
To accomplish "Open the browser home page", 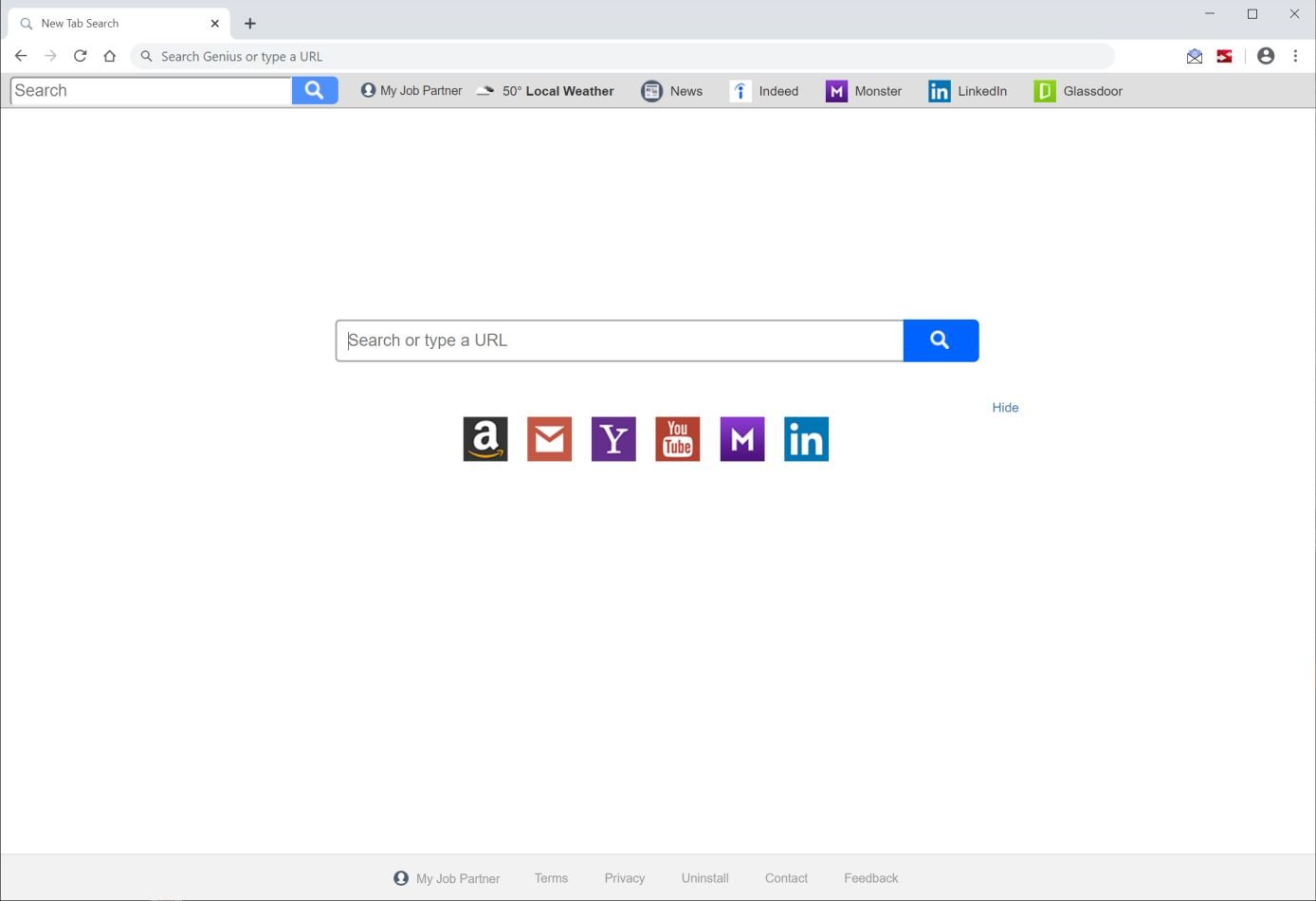I will click(110, 56).
